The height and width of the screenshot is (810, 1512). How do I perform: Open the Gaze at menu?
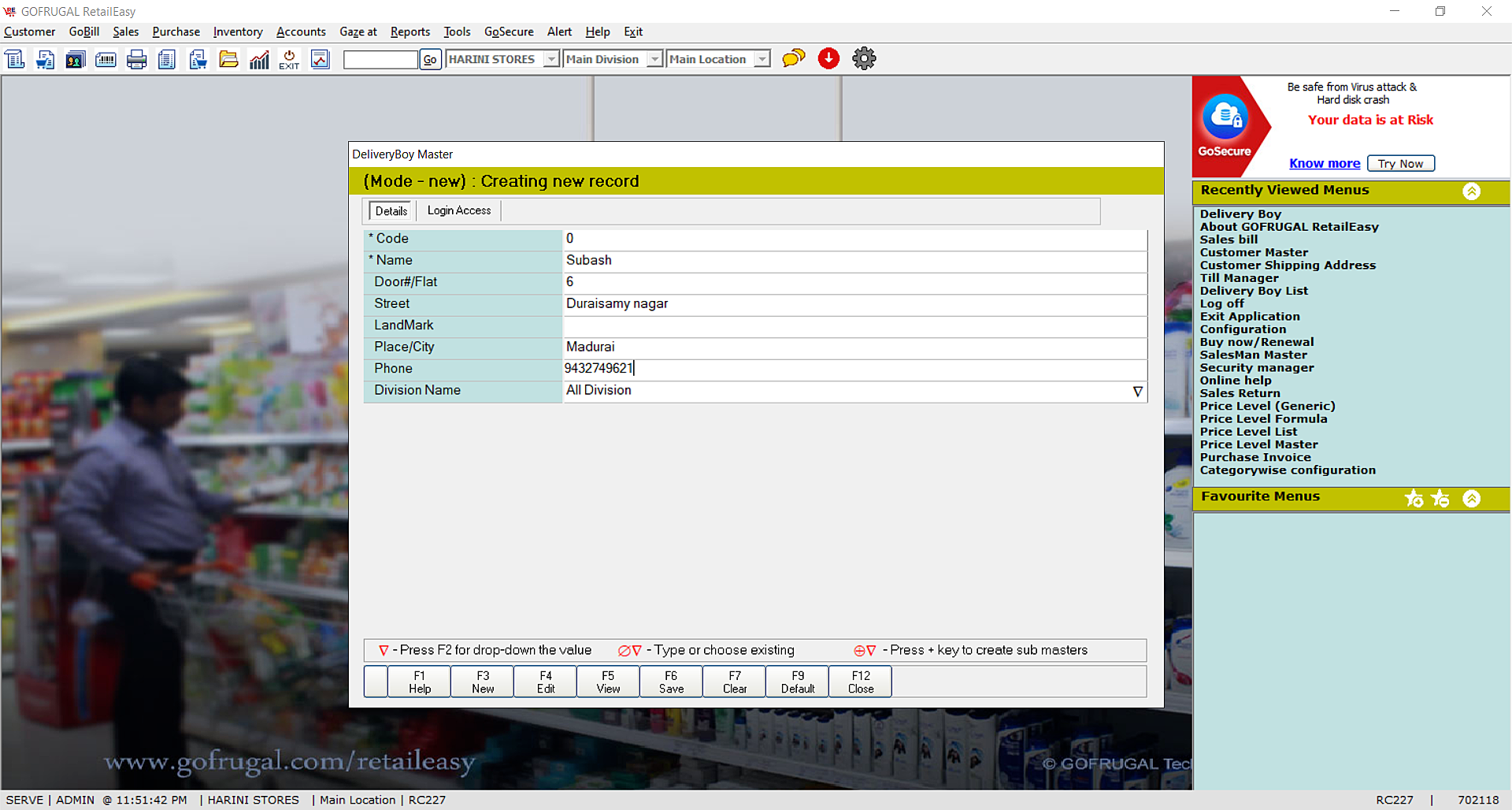358,32
